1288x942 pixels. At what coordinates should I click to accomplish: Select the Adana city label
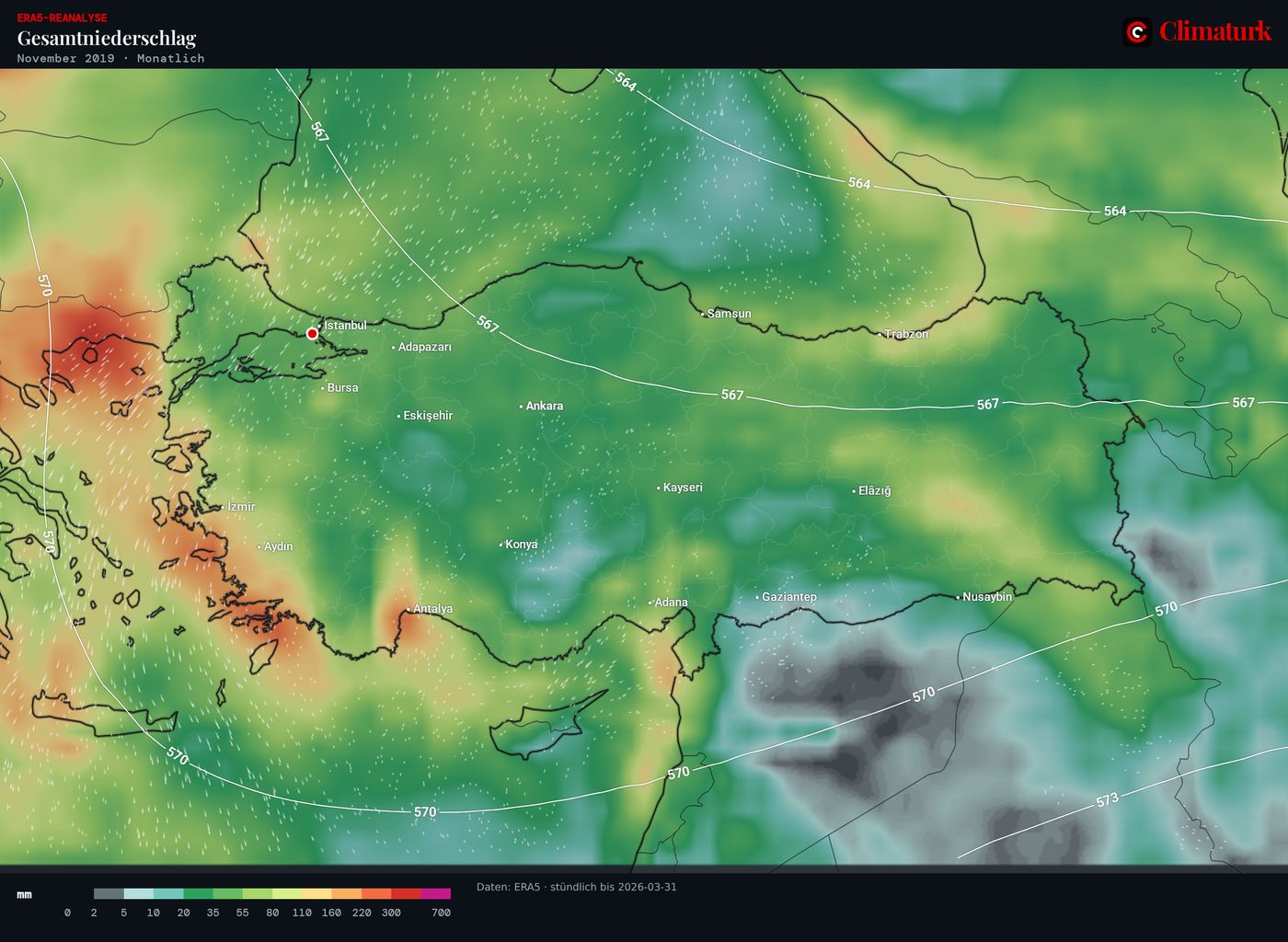click(671, 603)
